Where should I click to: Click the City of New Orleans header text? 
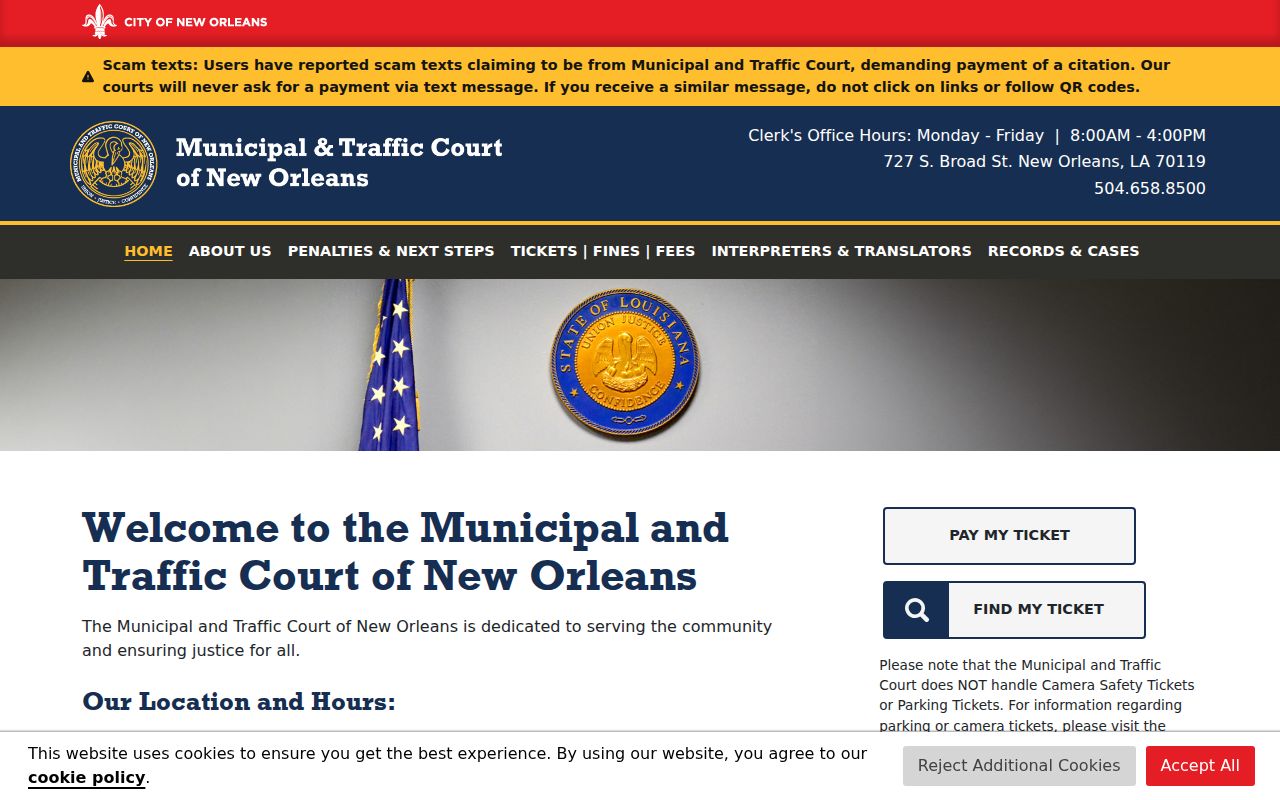[x=196, y=22]
